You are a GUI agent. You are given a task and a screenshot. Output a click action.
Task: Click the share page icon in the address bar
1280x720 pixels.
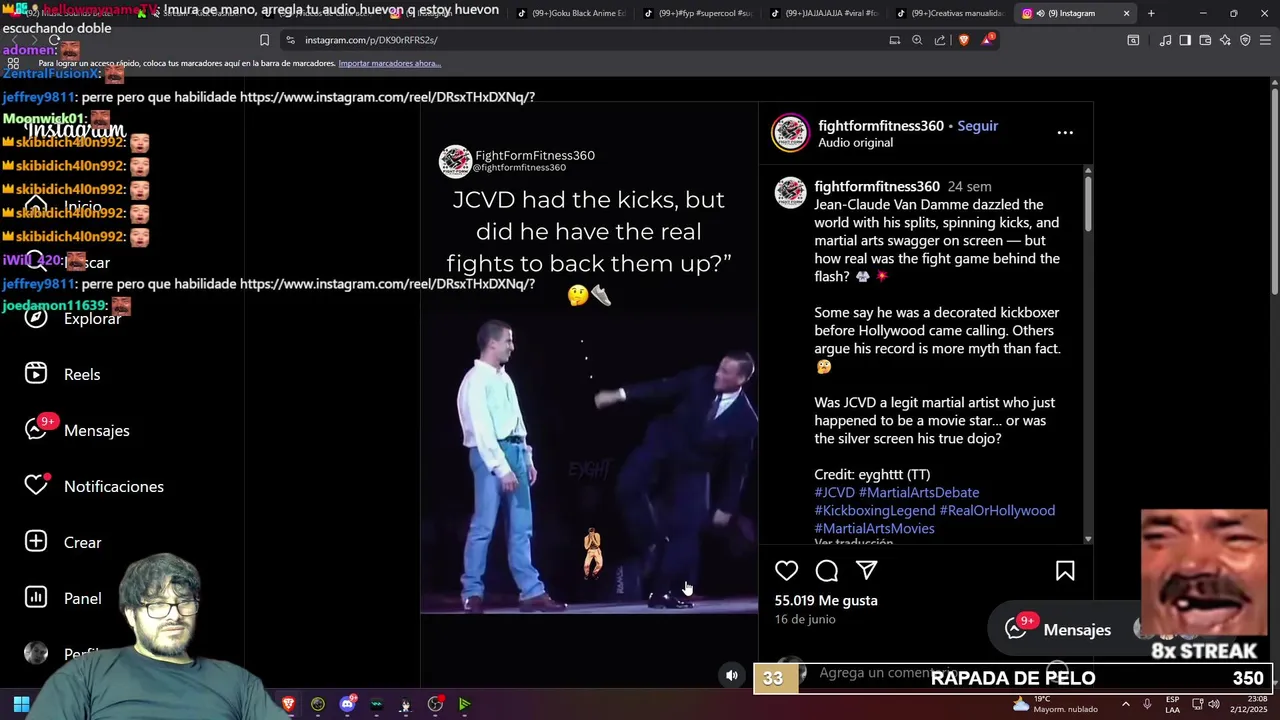pos(940,40)
